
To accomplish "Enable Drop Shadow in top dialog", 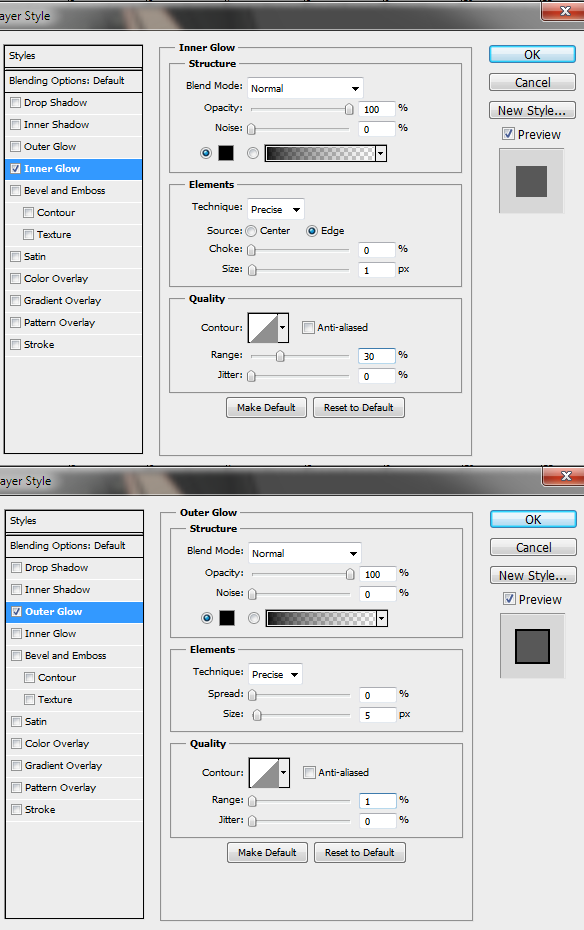I will pos(16,103).
